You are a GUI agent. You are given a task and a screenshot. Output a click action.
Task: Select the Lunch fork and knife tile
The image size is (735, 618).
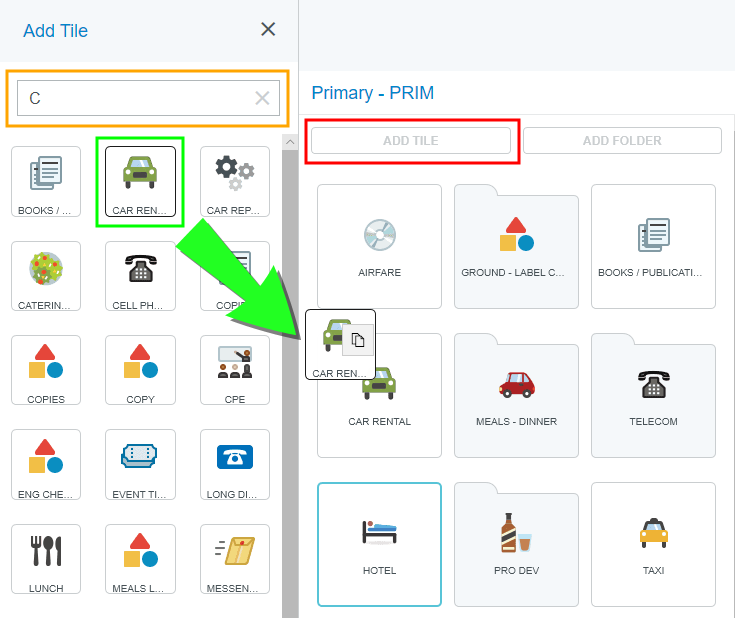(46, 558)
